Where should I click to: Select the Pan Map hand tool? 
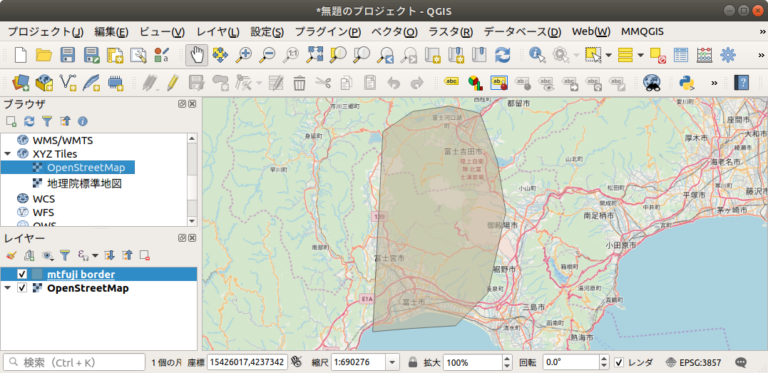(x=196, y=54)
